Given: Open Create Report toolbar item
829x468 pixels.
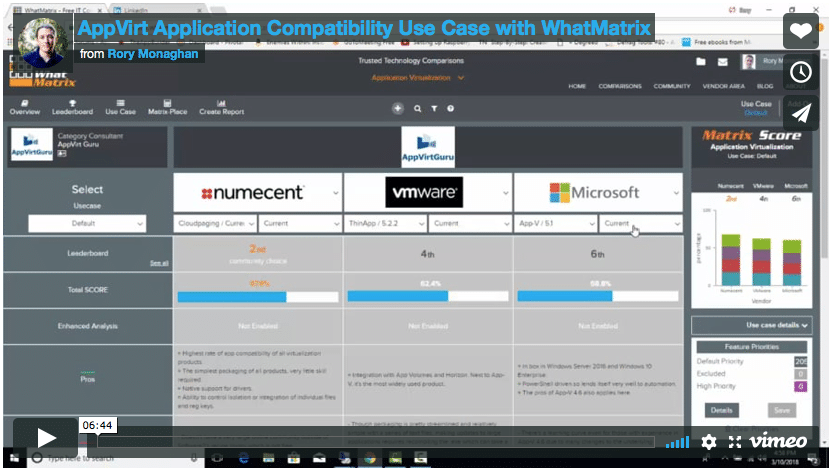Looking at the screenshot, I should click(x=222, y=107).
